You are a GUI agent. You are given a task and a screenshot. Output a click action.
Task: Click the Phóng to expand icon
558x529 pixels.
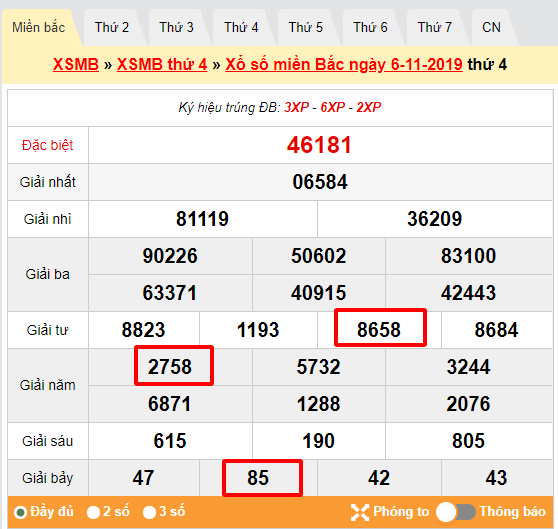click(360, 512)
